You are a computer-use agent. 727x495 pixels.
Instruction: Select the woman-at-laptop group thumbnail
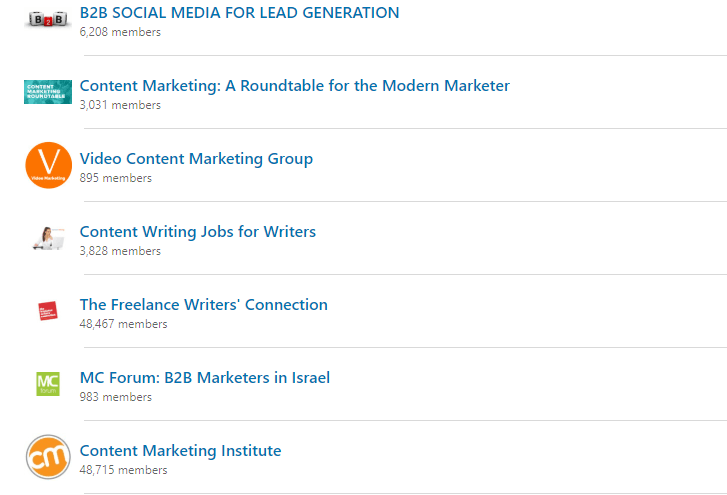click(48, 238)
